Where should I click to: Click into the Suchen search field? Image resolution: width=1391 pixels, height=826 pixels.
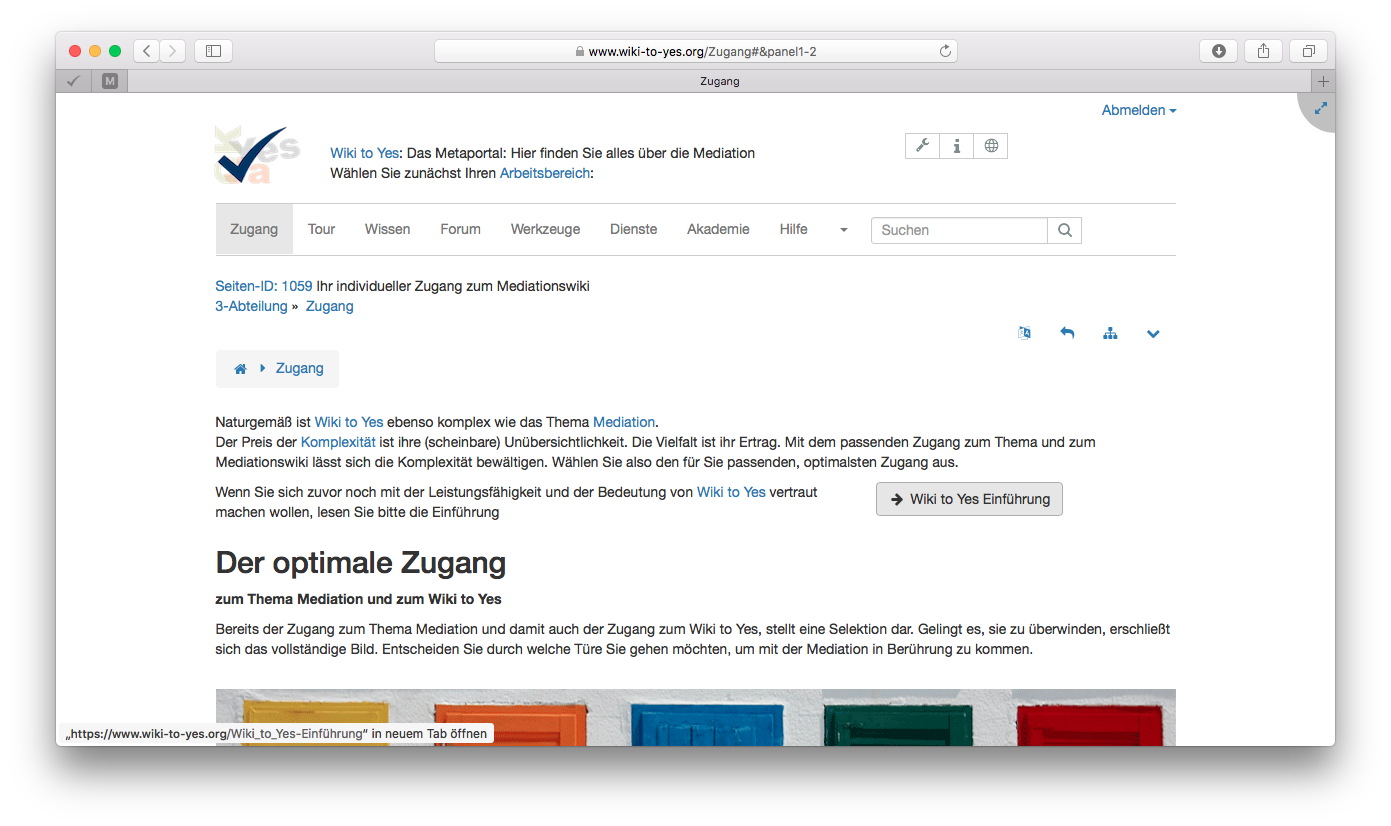point(958,230)
